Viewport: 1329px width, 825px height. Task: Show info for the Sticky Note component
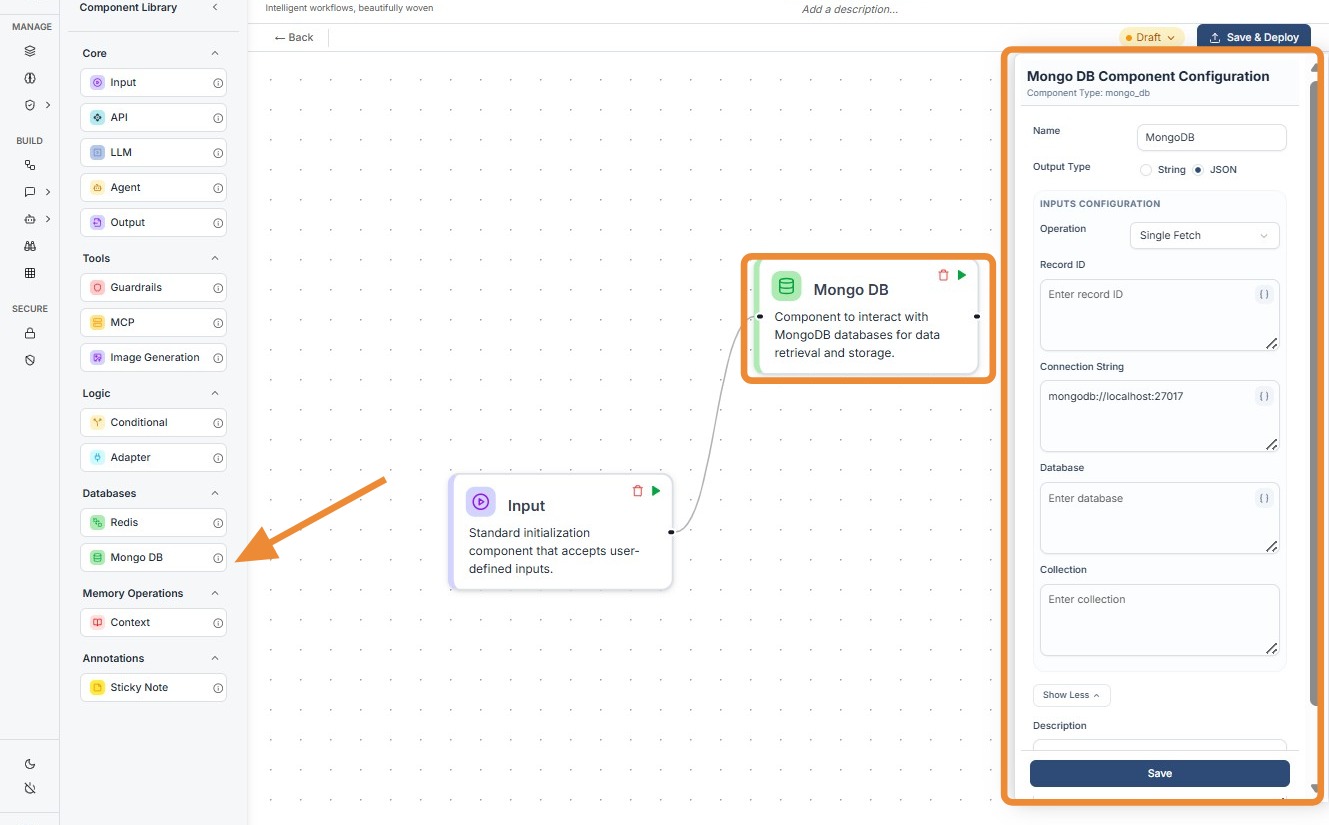(x=218, y=688)
